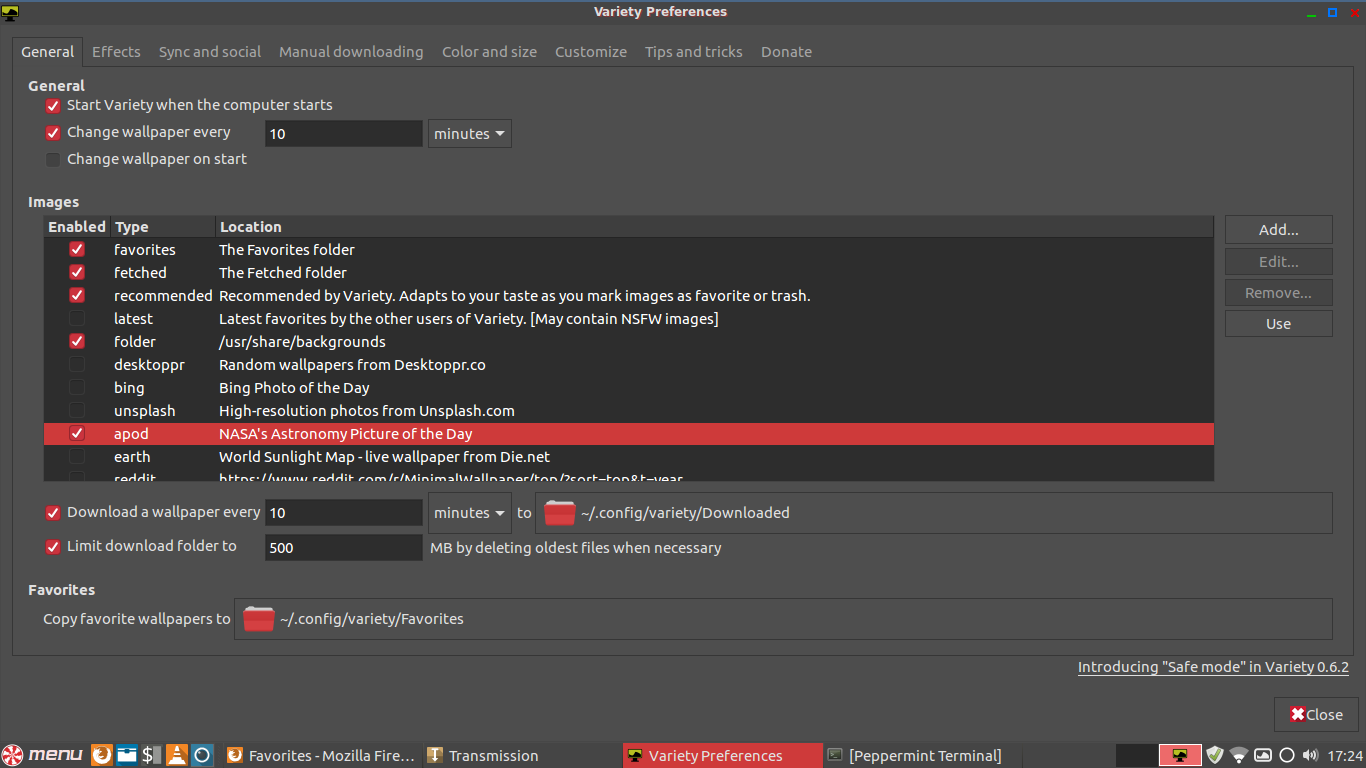Switch to the Effects tab
The height and width of the screenshot is (768, 1366).
click(116, 52)
